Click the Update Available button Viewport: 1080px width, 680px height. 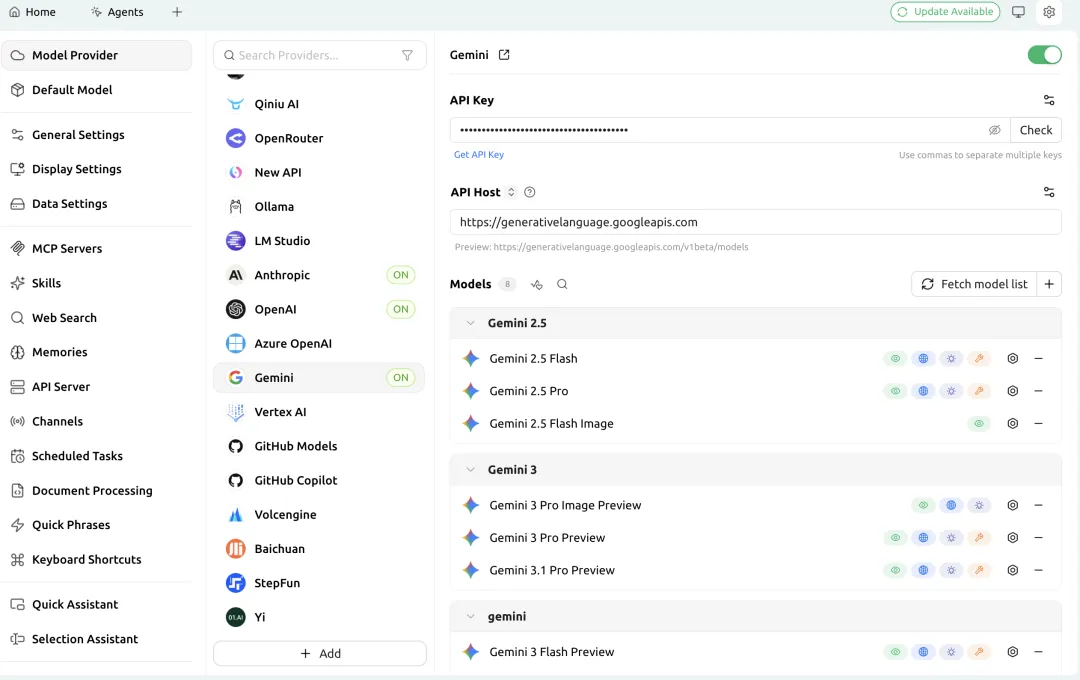coord(945,12)
